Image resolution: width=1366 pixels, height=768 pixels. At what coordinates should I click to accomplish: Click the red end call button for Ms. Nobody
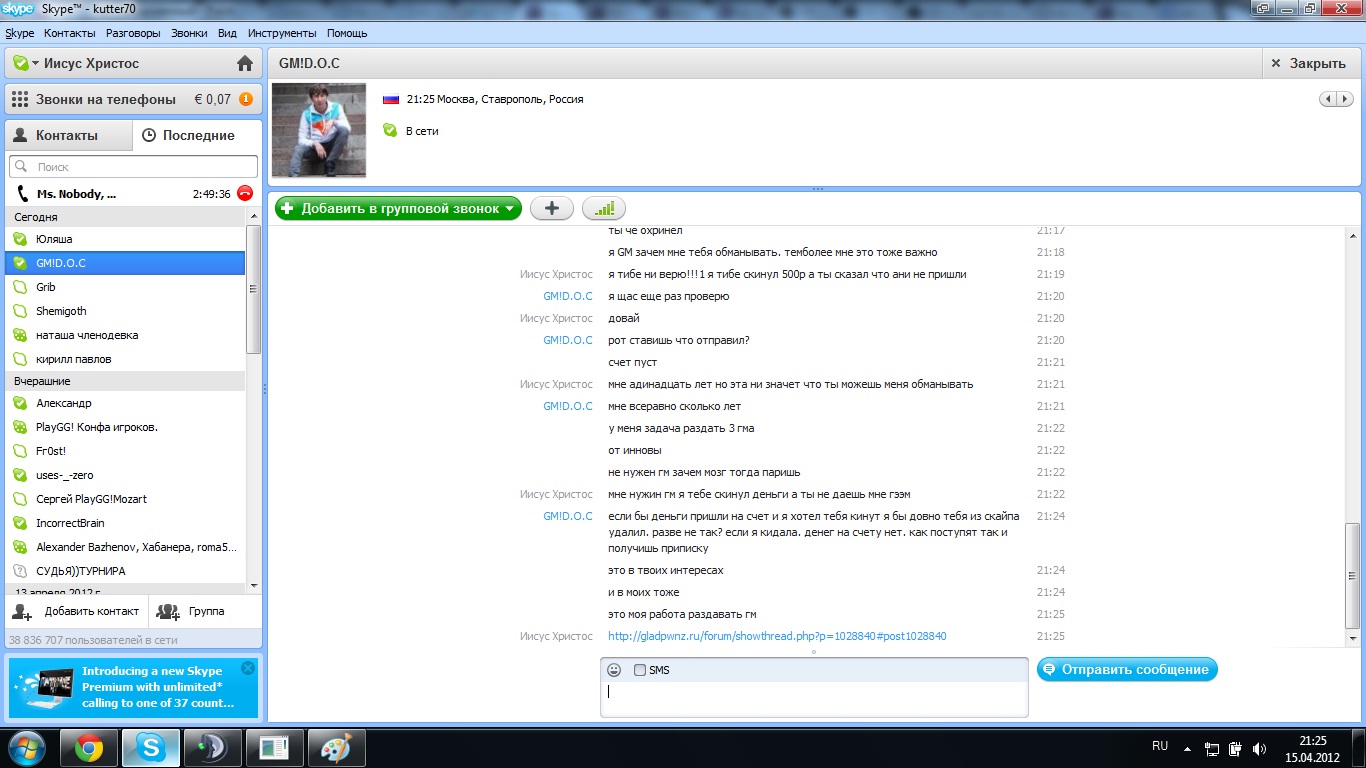[245, 194]
